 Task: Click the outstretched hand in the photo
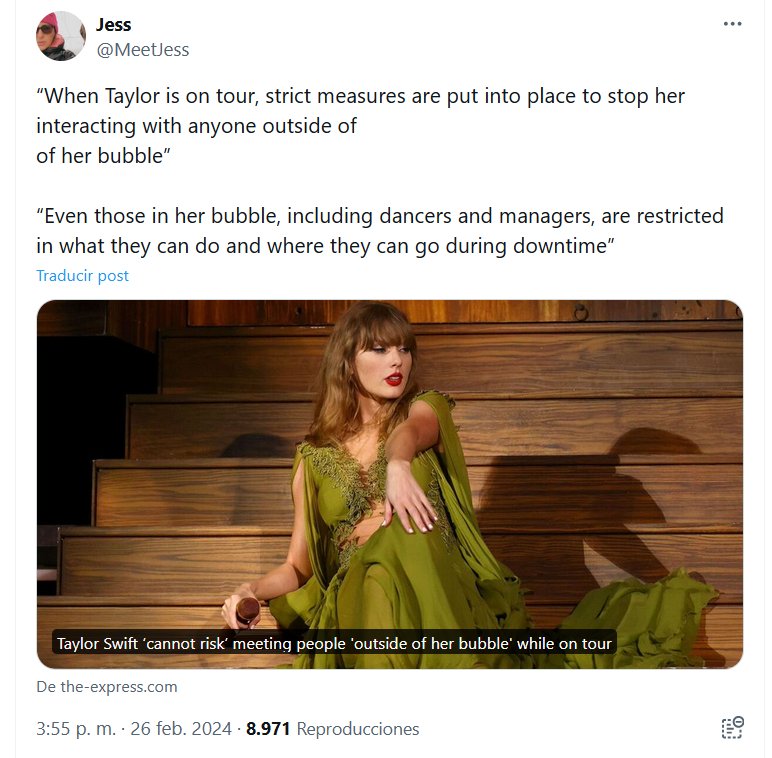pyautogui.click(x=409, y=497)
